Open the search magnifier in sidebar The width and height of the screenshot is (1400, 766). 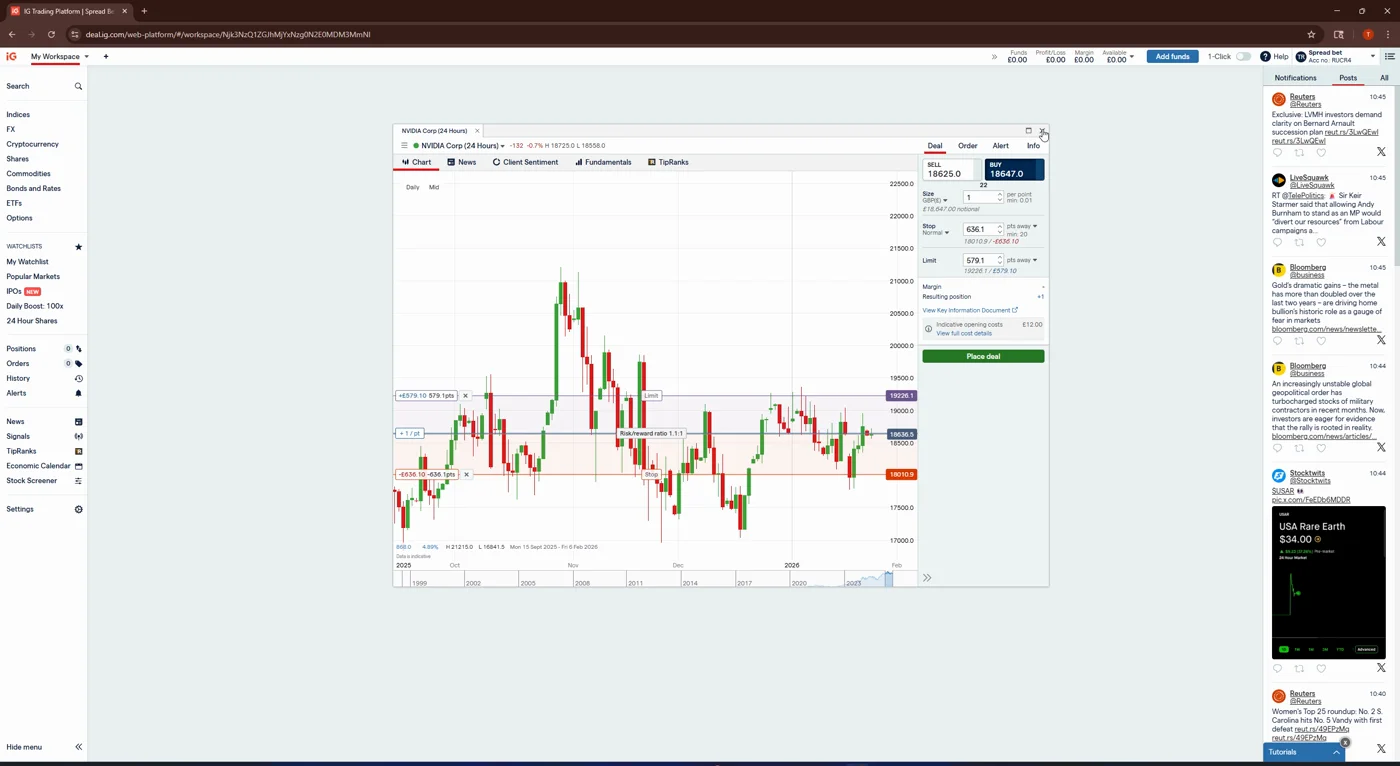78,86
